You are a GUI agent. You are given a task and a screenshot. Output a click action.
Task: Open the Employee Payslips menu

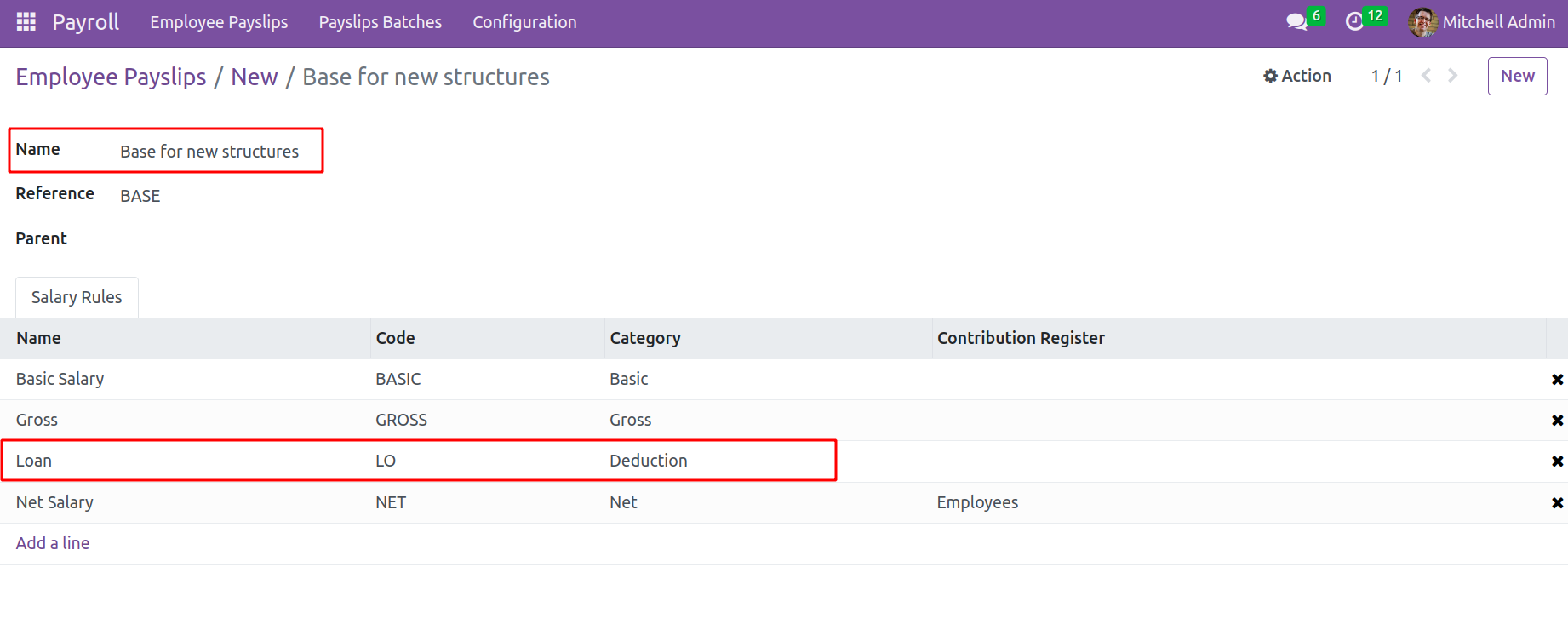pos(219,22)
